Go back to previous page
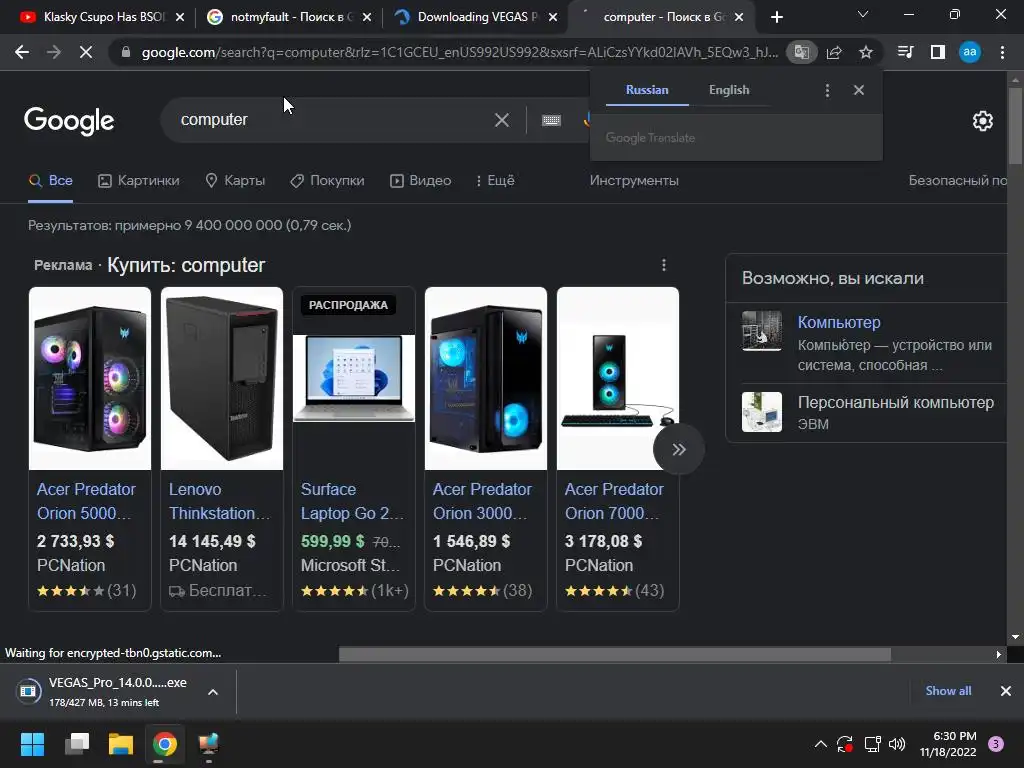 [22, 52]
